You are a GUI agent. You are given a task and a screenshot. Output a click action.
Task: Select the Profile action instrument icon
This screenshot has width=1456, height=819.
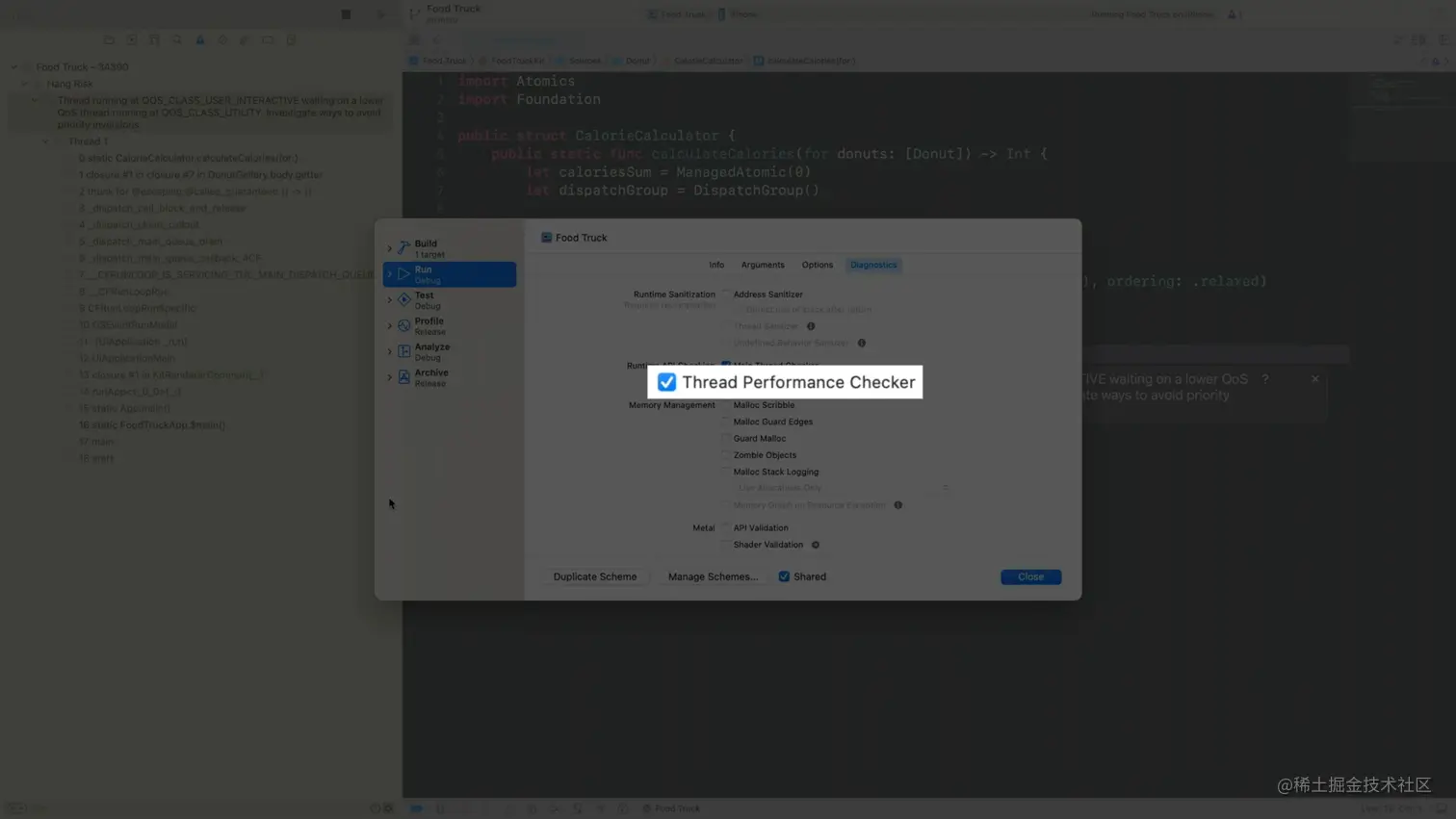404,326
